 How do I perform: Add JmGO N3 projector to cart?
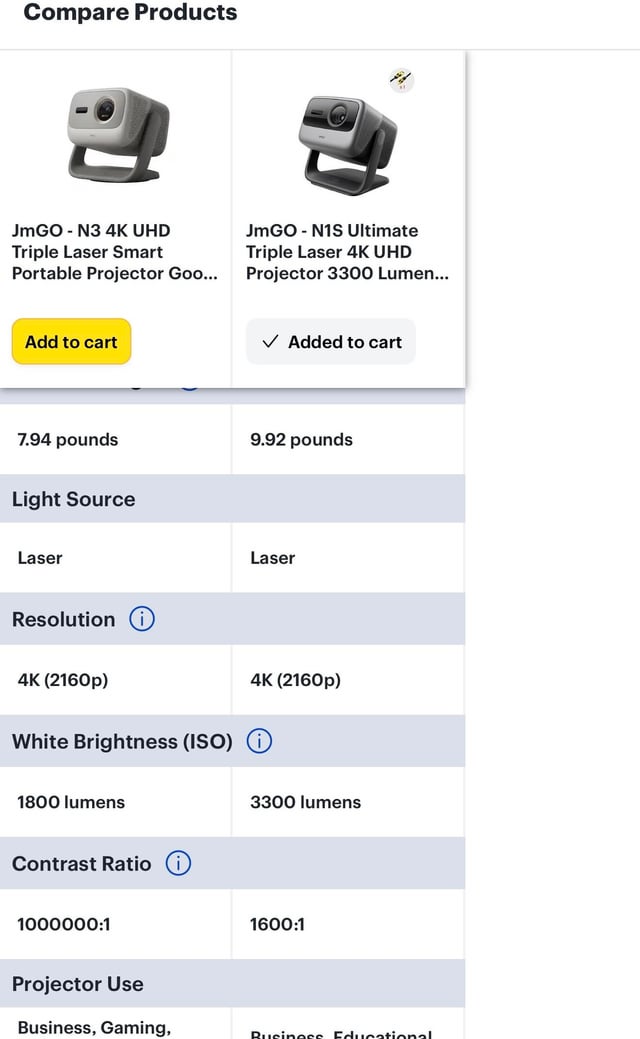[x=72, y=342]
